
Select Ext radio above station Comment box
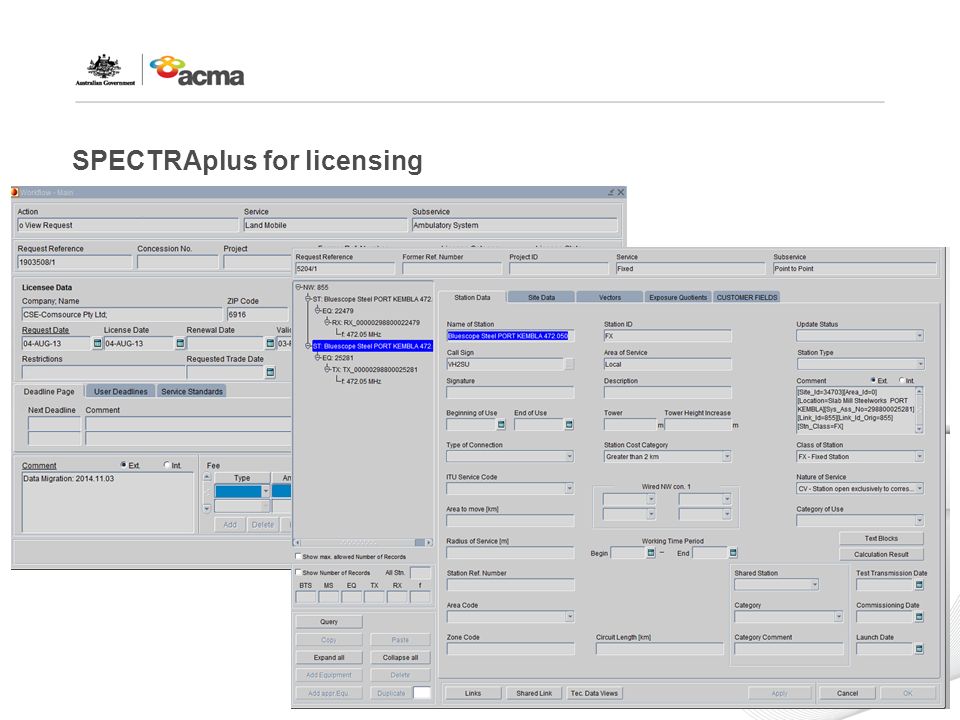[873, 380]
